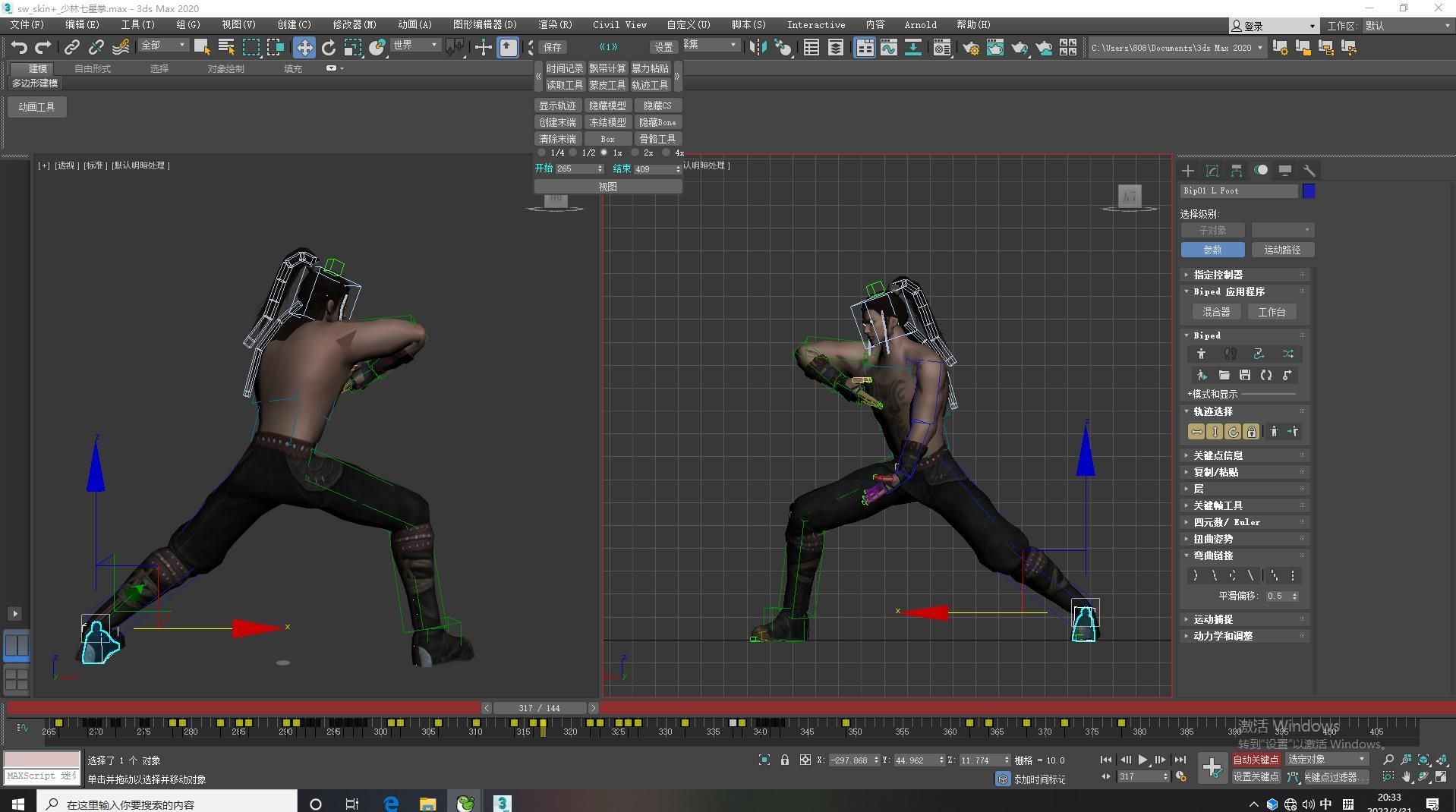Pick the Rectangular Selection Region tool
This screenshot has width=1456, height=812.
pyautogui.click(x=251, y=47)
